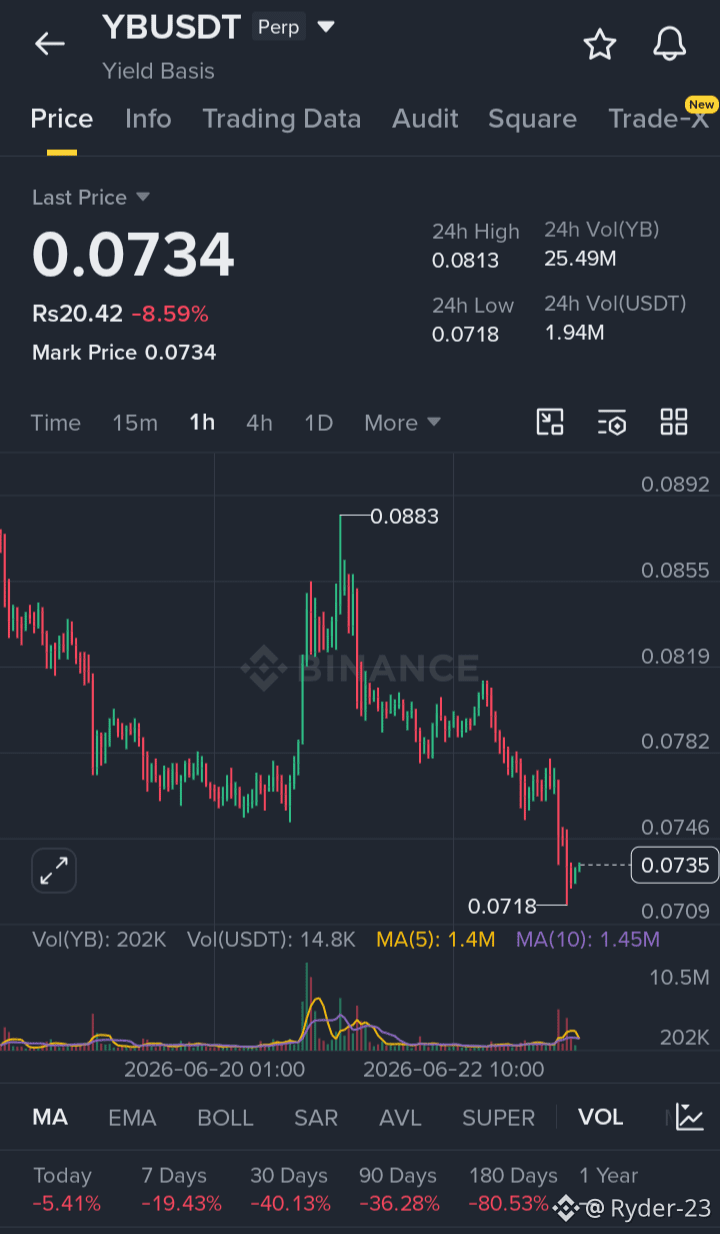
Task: Tap the current price label 0.0735
Action: click(x=675, y=865)
